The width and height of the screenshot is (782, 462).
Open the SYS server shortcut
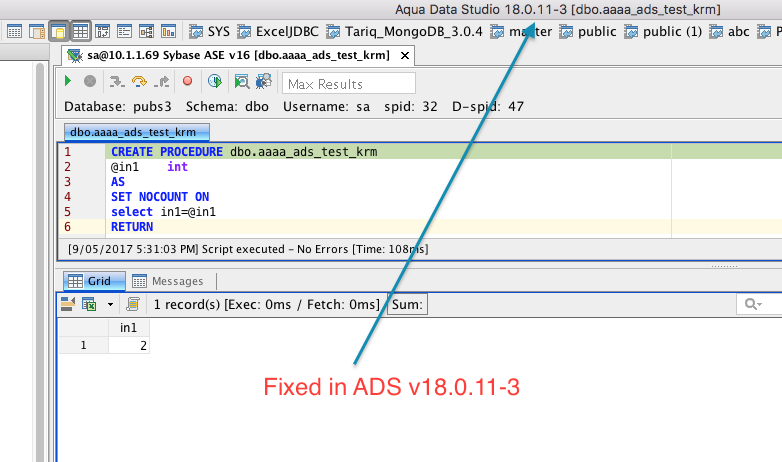[209, 32]
